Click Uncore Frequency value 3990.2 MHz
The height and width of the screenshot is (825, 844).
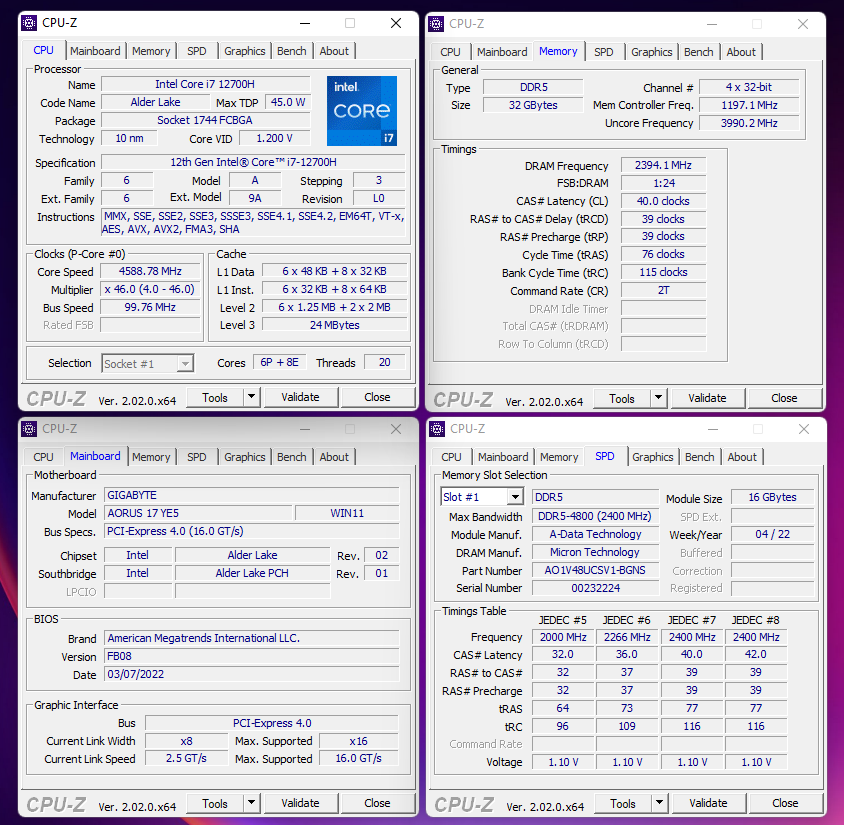click(x=749, y=123)
